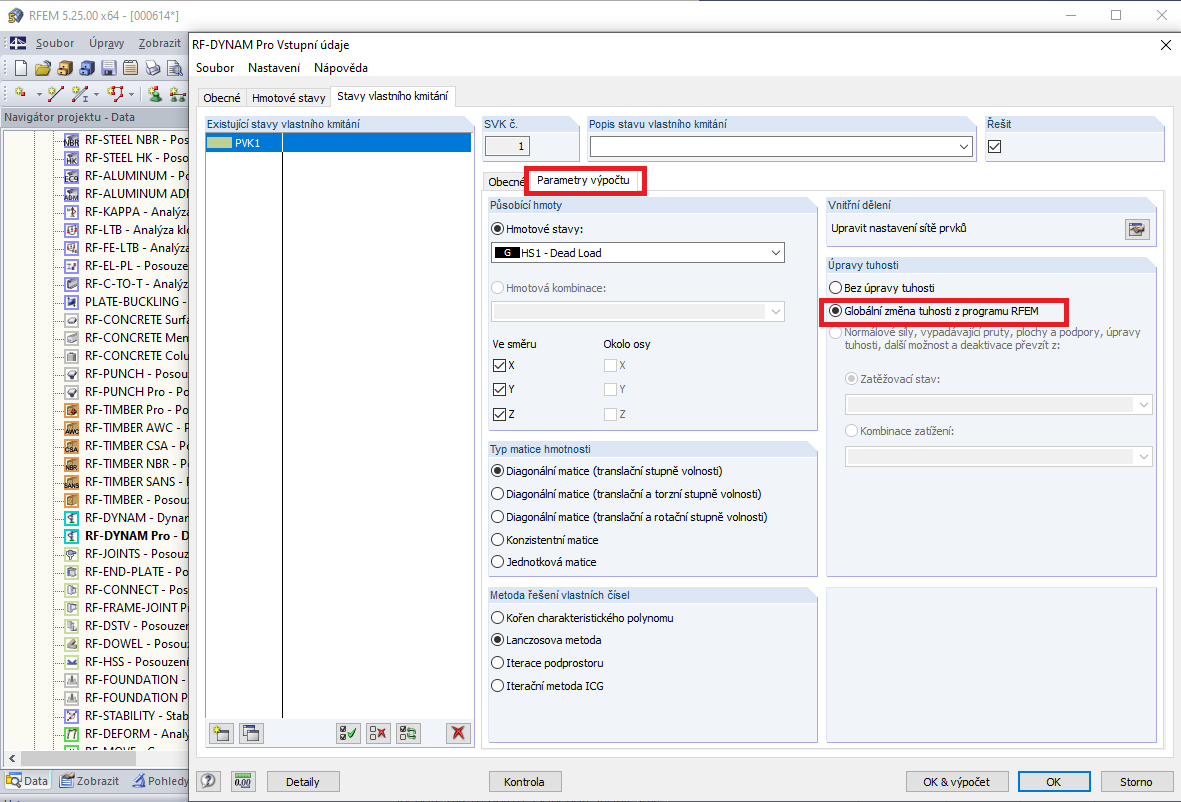Click New model icon in RFEM toolbar
Viewport: 1181px width, 802px height.
[x=21, y=69]
